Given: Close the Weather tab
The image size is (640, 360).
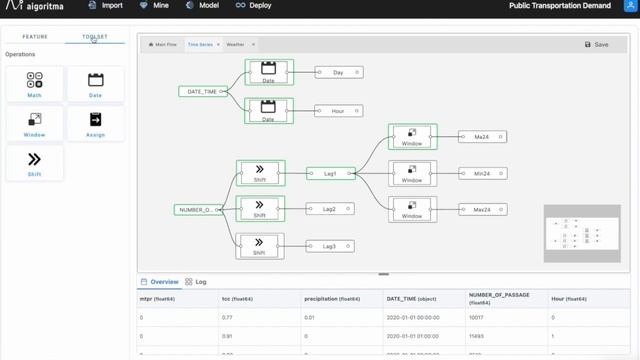Looking at the screenshot, I should click(253, 44).
